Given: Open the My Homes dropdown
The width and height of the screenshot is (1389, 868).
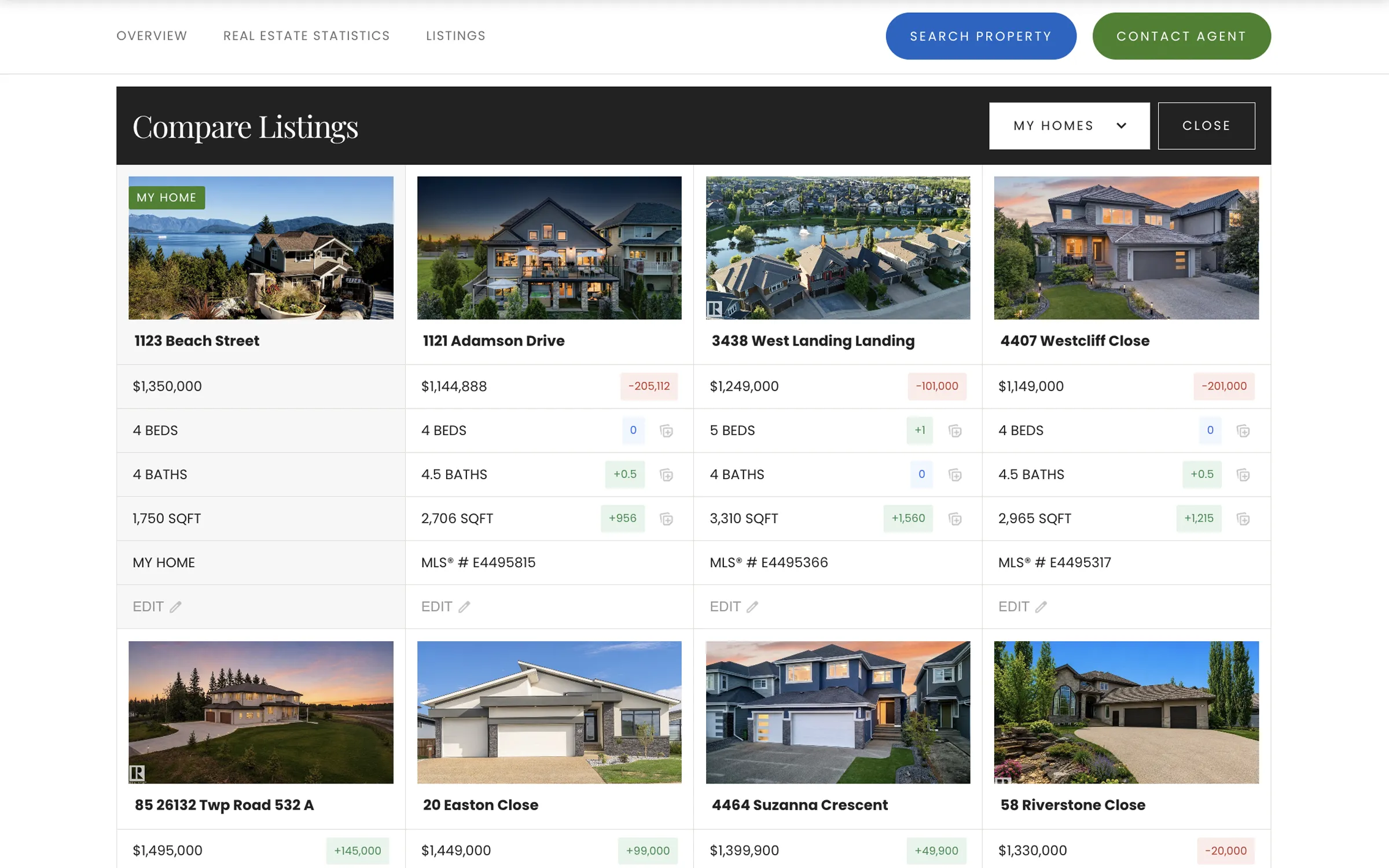Looking at the screenshot, I should (x=1069, y=126).
